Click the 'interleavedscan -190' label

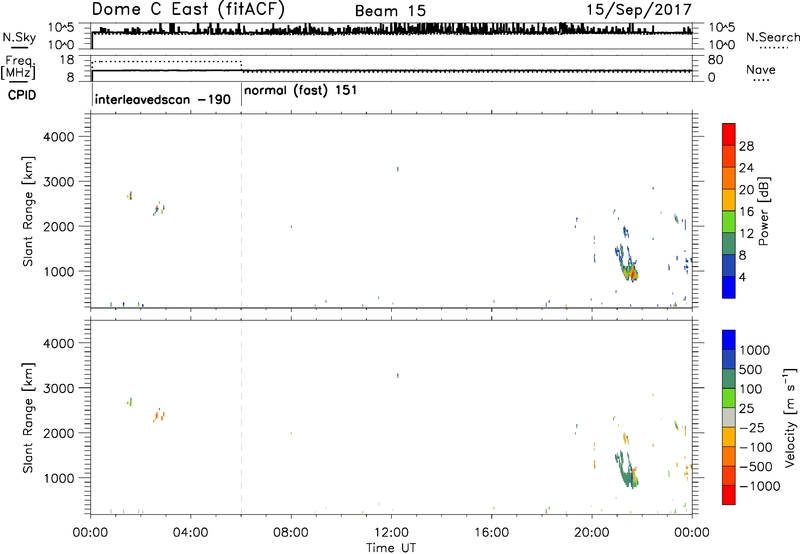163,99
